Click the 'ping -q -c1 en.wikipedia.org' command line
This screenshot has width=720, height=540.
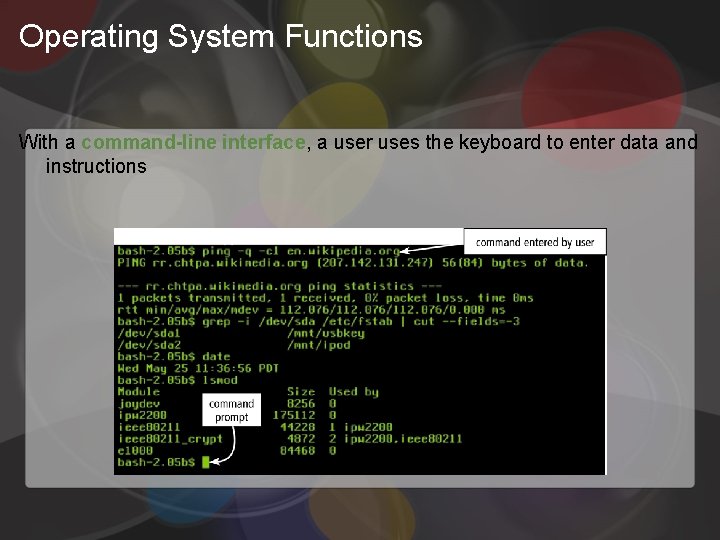click(259, 251)
